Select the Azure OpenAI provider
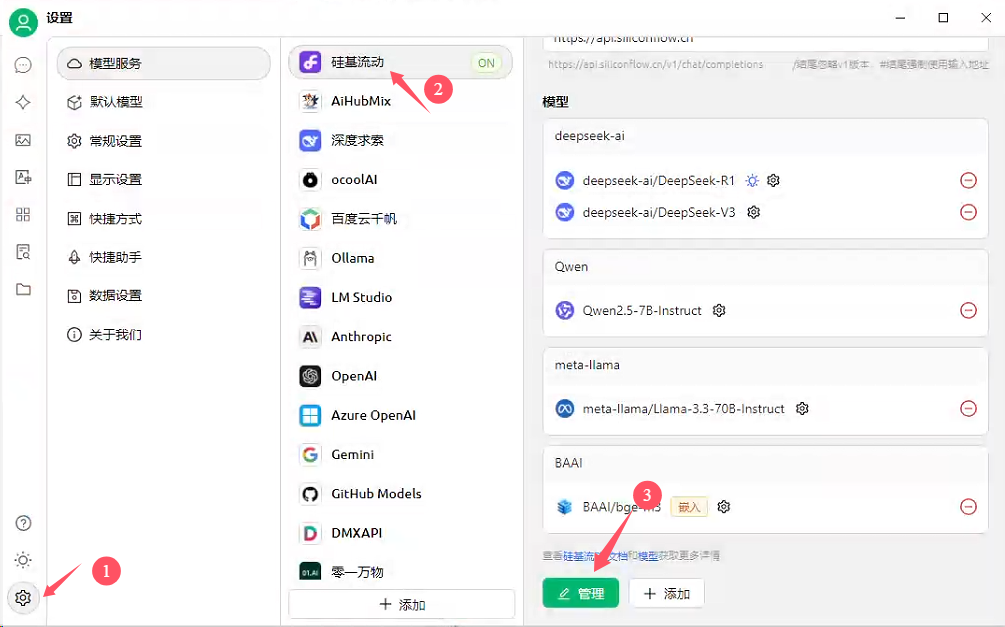Image resolution: width=1005 pixels, height=627 pixels. tap(401, 415)
